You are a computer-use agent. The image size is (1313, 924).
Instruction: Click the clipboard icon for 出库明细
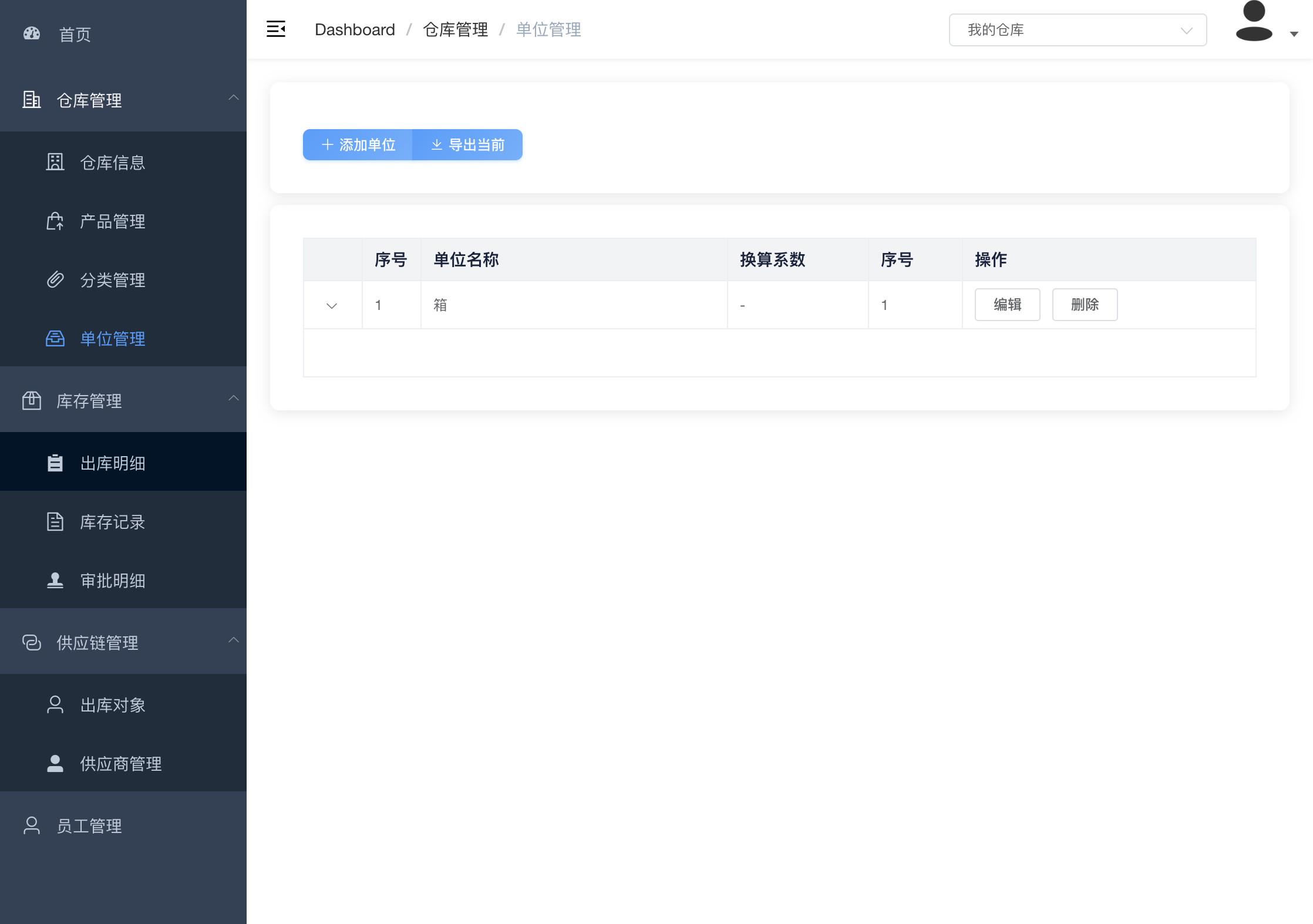pyautogui.click(x=55, y=463)
